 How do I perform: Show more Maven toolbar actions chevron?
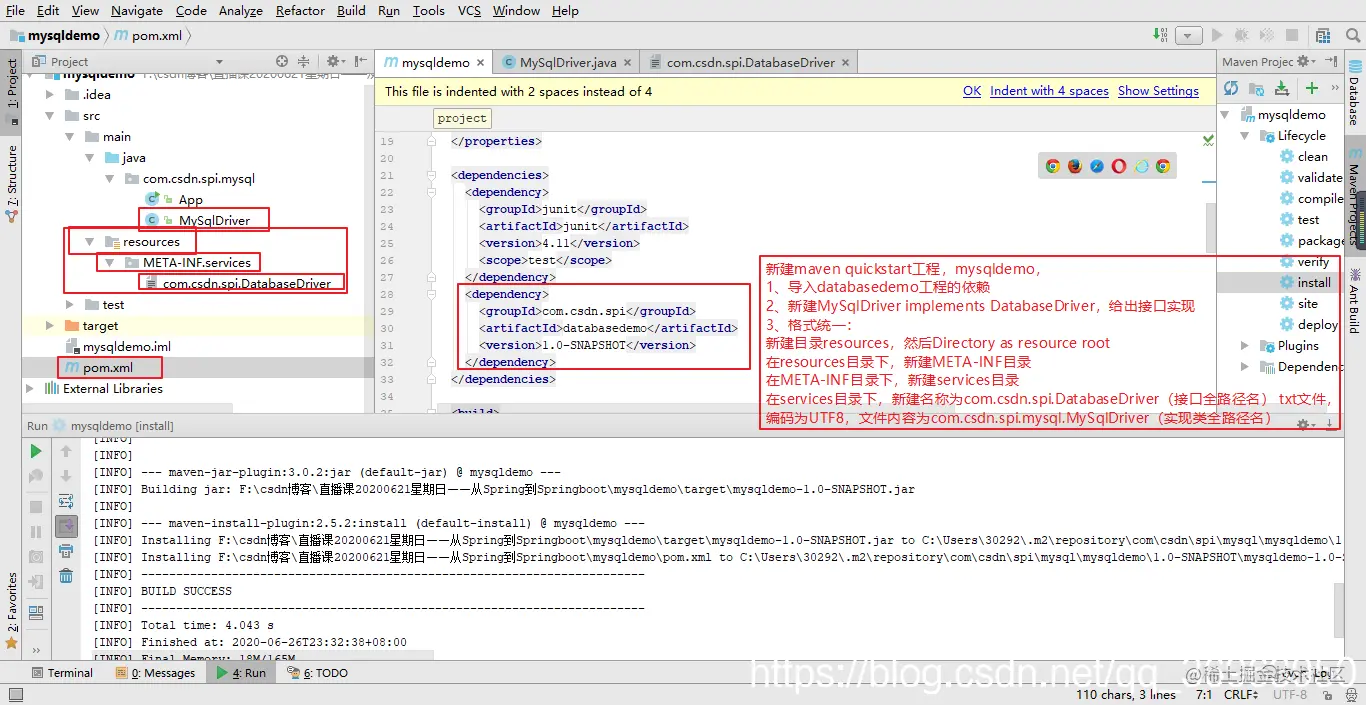[x=1337, y=89]
